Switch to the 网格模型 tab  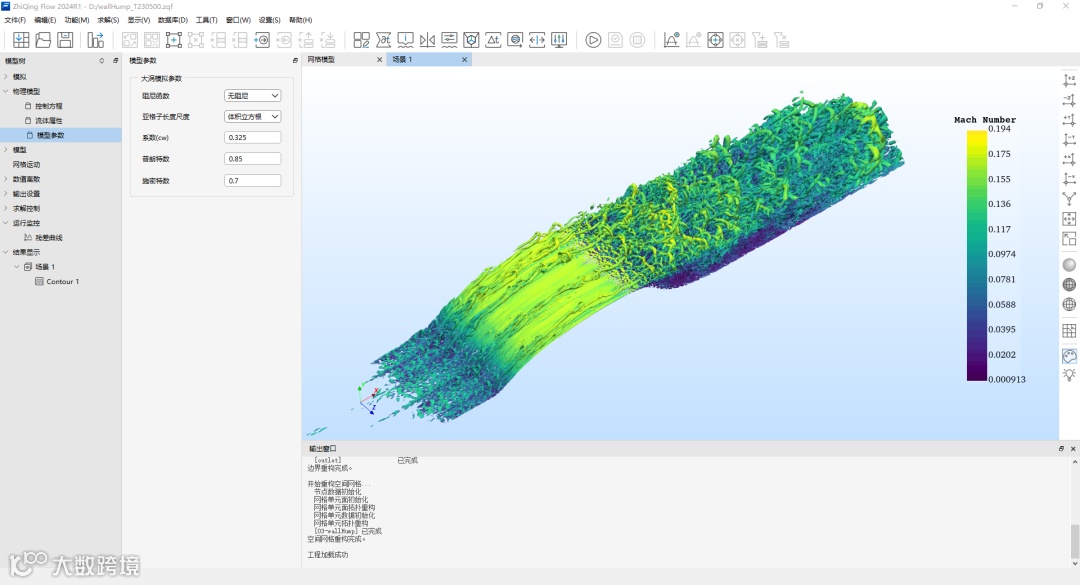pos(322,60)
